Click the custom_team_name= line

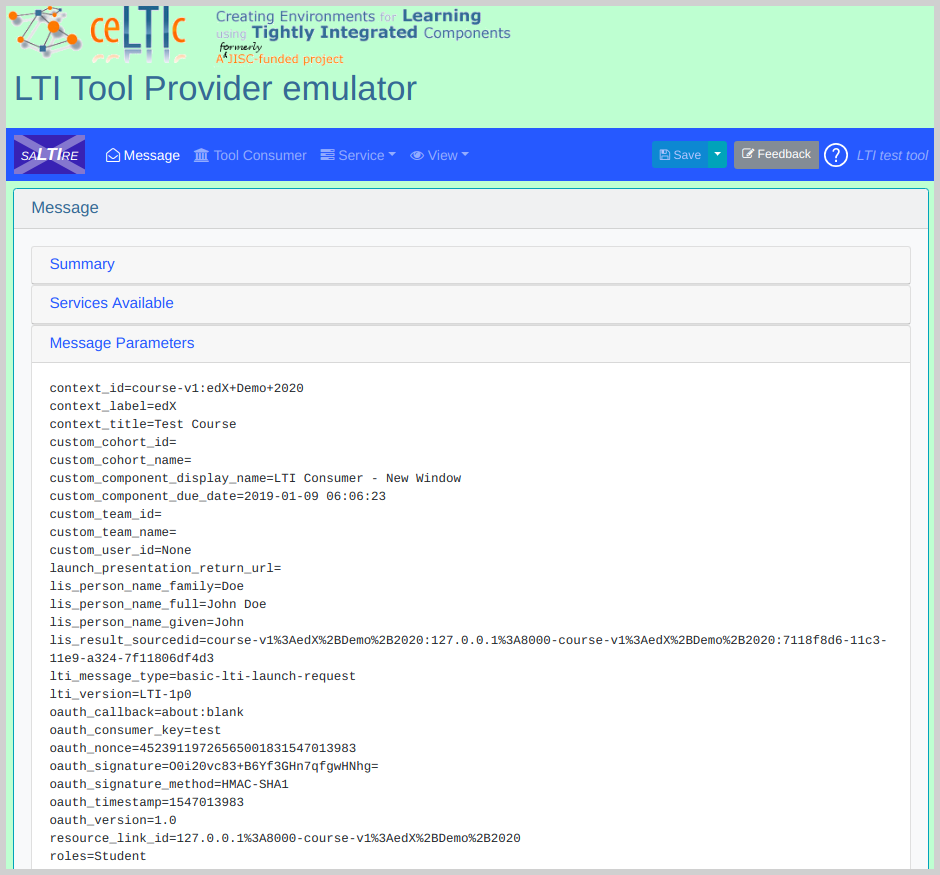pos(113,532)
